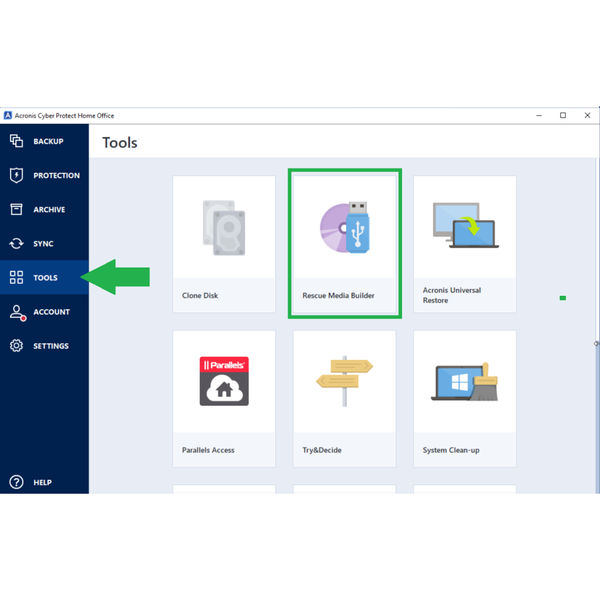Click the vertical scrollbar on the right edge
The image size is (600, 600).
tap(597, 325)
